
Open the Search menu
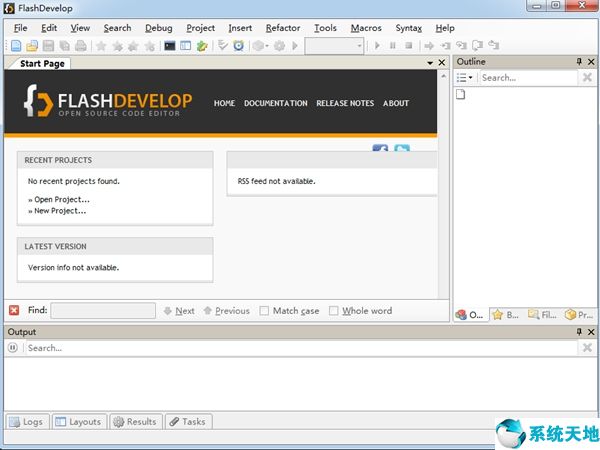(x=117, y=28)
